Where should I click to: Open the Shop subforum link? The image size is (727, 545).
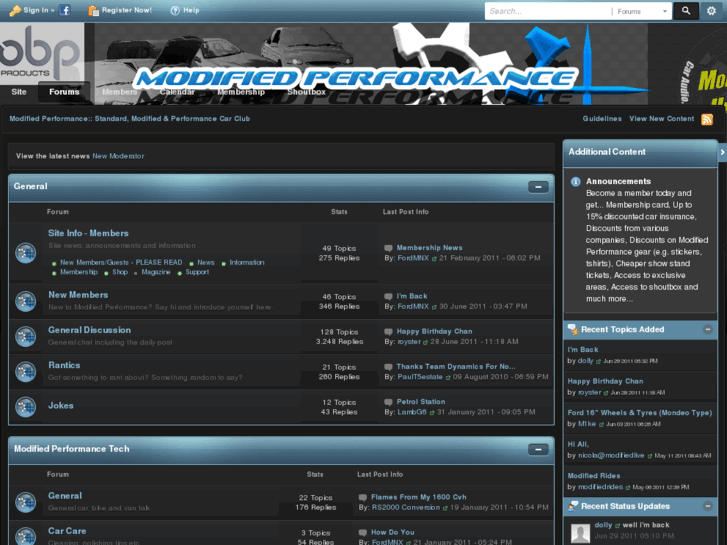tap(120, 272)
